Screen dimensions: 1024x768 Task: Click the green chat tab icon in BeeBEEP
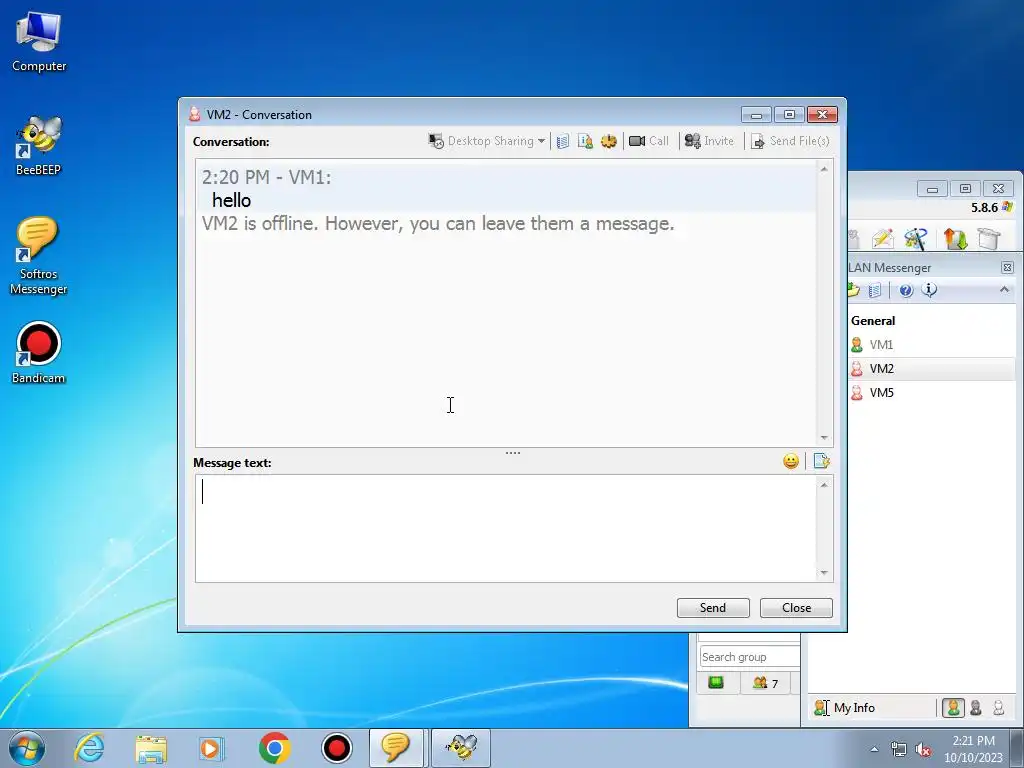716,683
